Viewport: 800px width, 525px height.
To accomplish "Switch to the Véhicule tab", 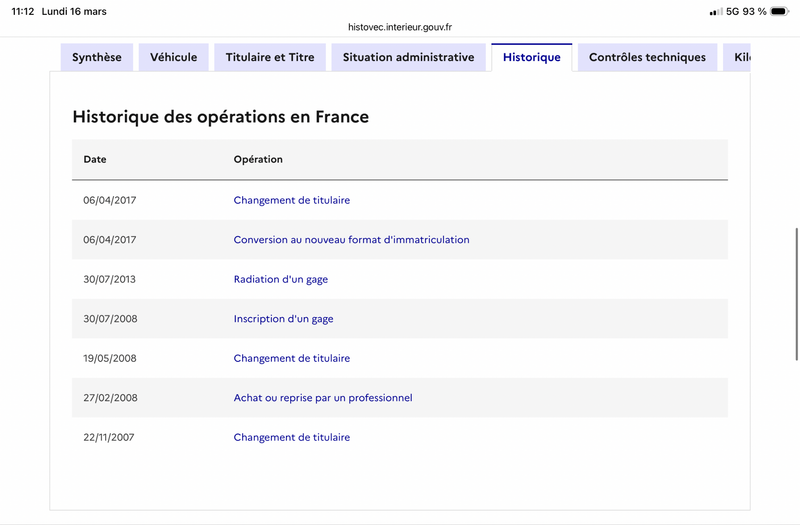I will point(174,58).
